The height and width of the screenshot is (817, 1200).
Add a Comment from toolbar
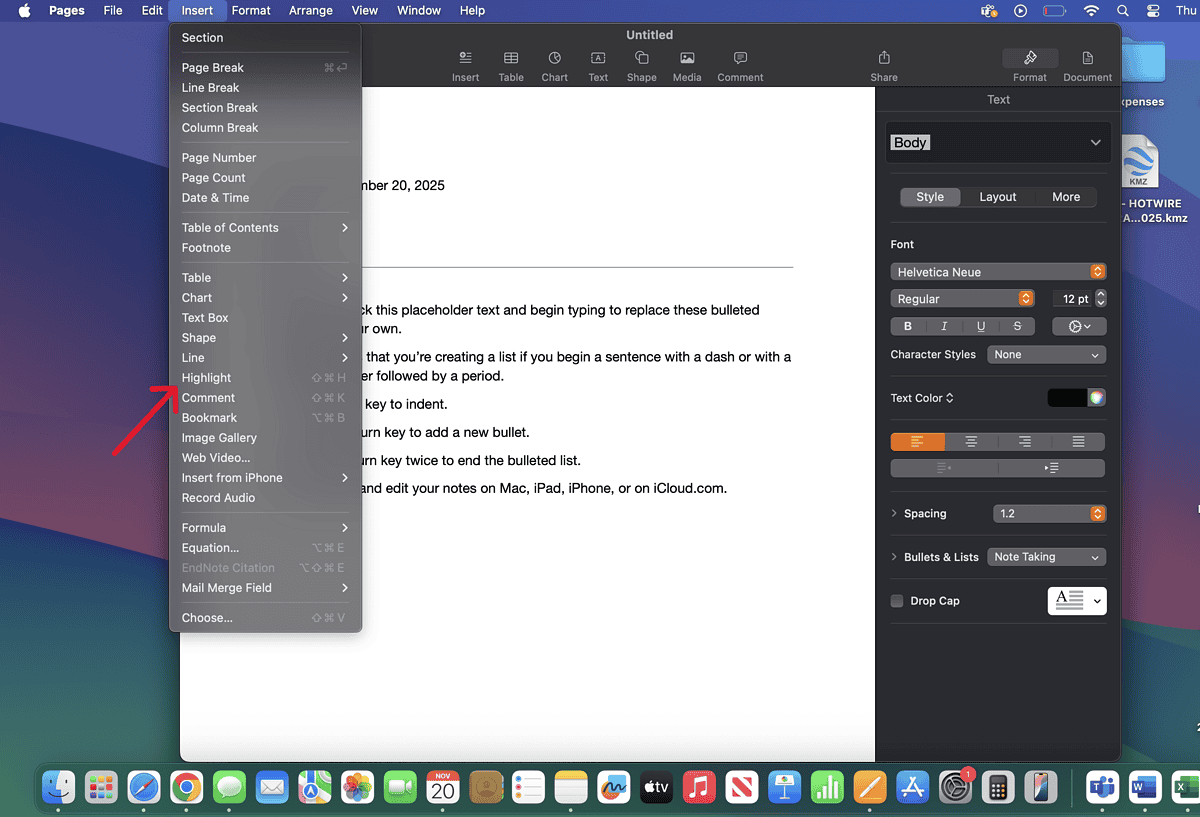point(740,66)
